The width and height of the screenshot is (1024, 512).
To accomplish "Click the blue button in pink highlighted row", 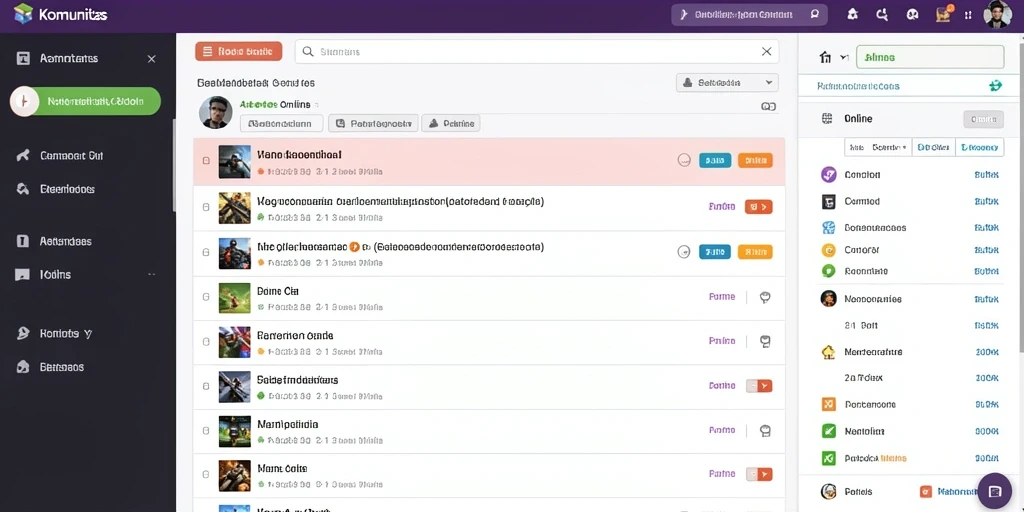I will coord(715,160).
